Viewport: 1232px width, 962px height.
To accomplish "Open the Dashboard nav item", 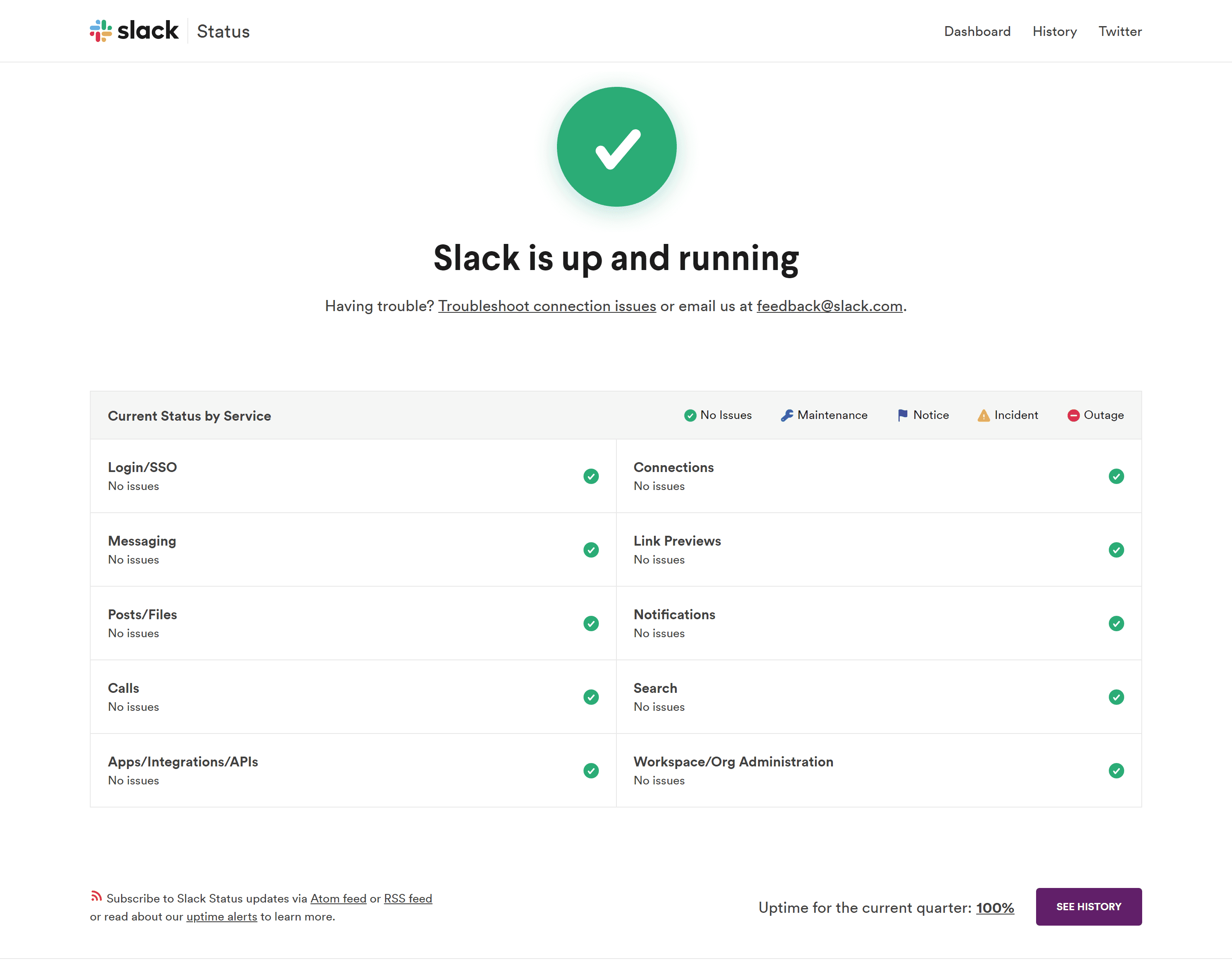I will tap(977, 31).
